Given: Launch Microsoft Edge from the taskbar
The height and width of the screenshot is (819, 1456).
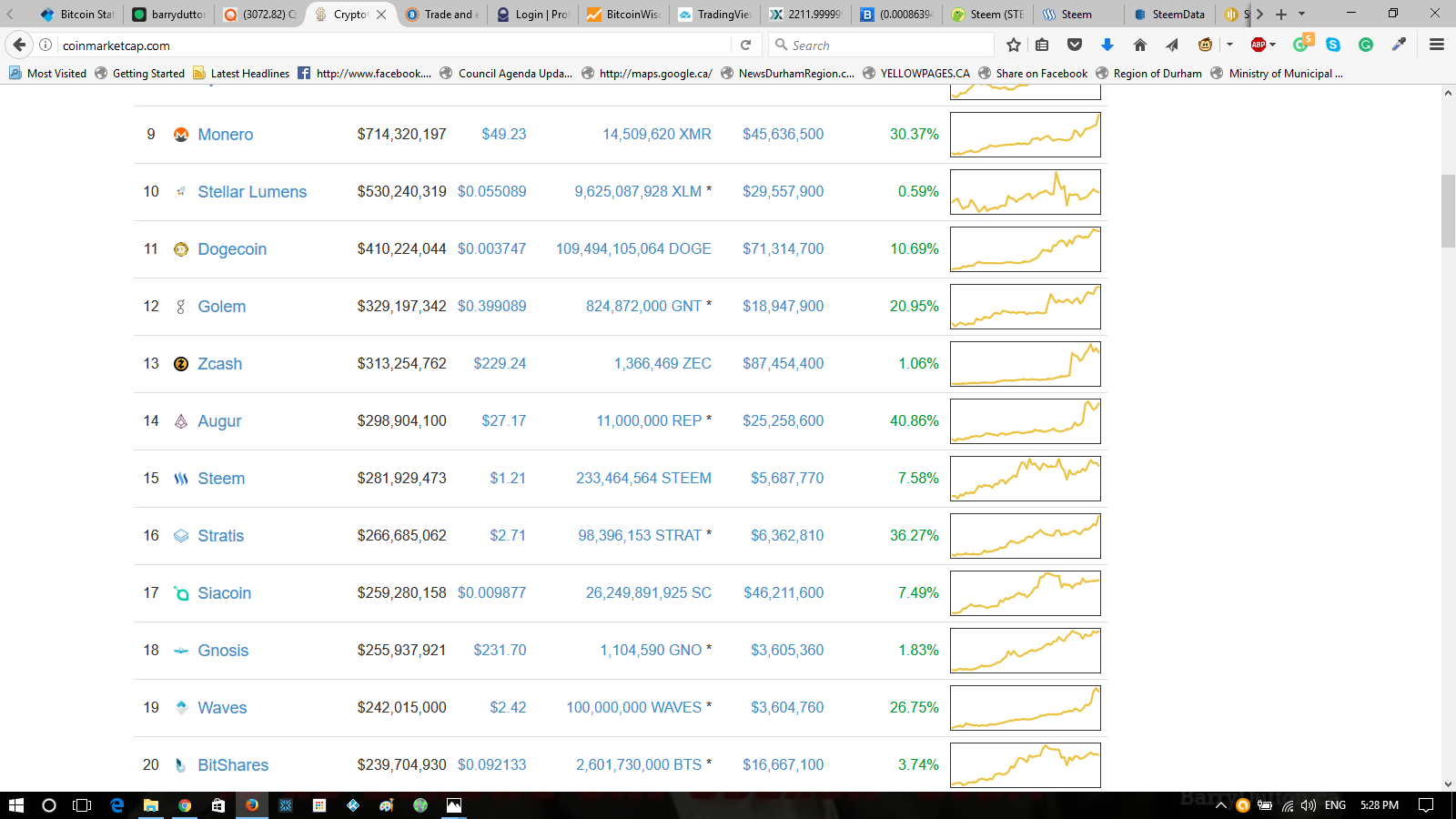Looking at the screenshot, I should 116,805.
